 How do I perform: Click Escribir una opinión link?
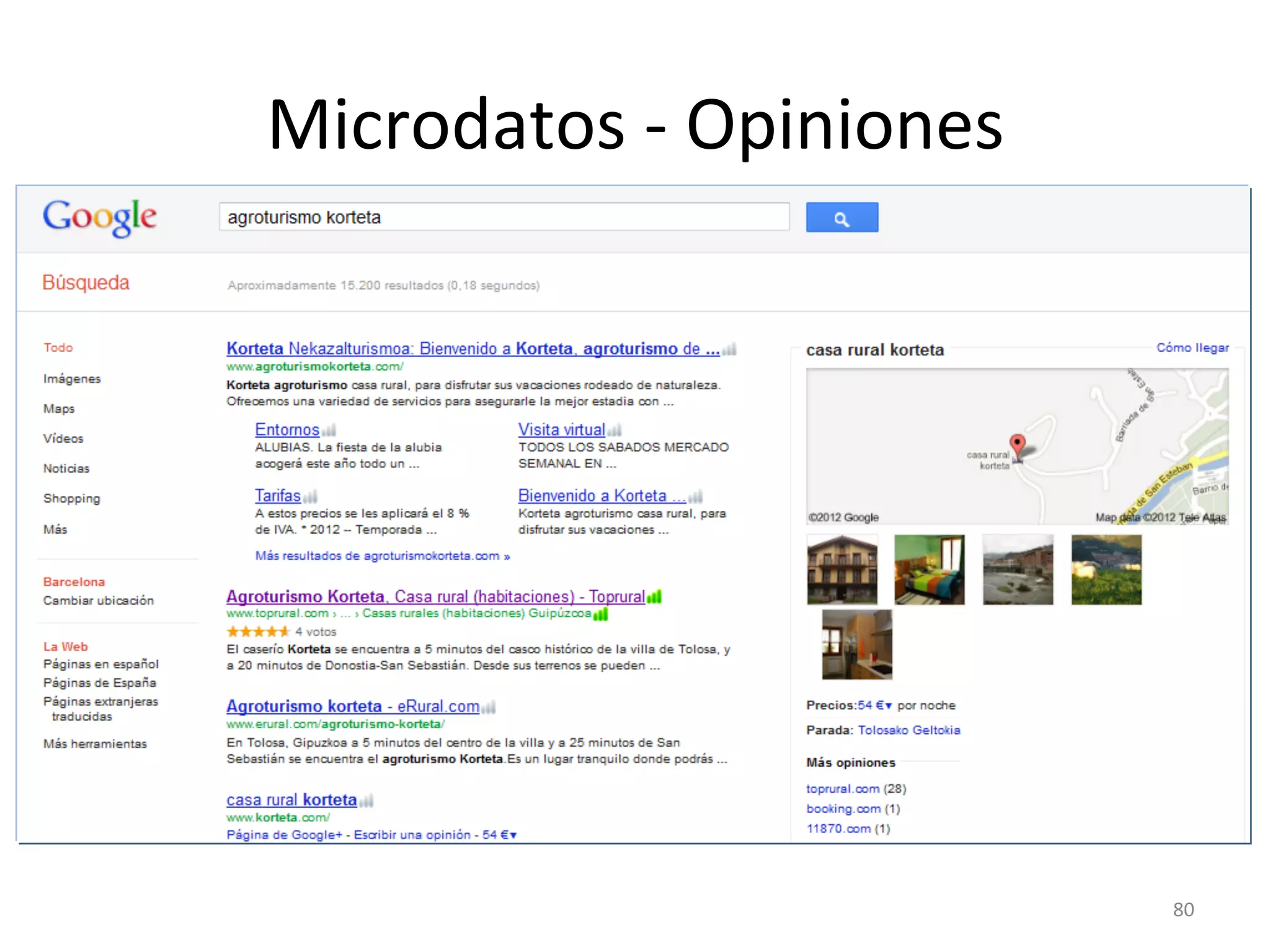tap(412, 835)
